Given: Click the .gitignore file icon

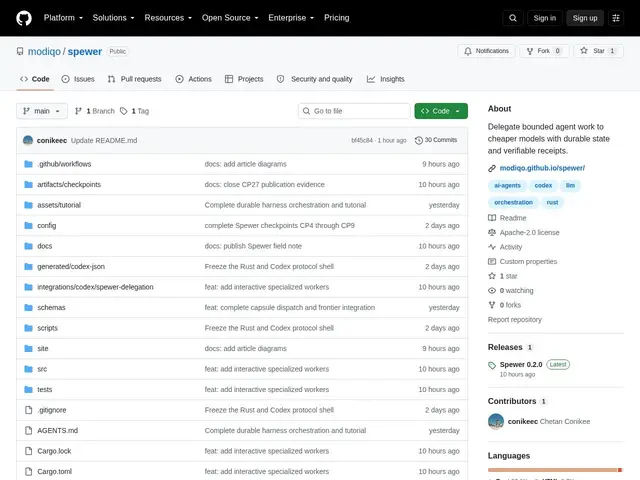Looking at the screenshot, I should [28, 410].
